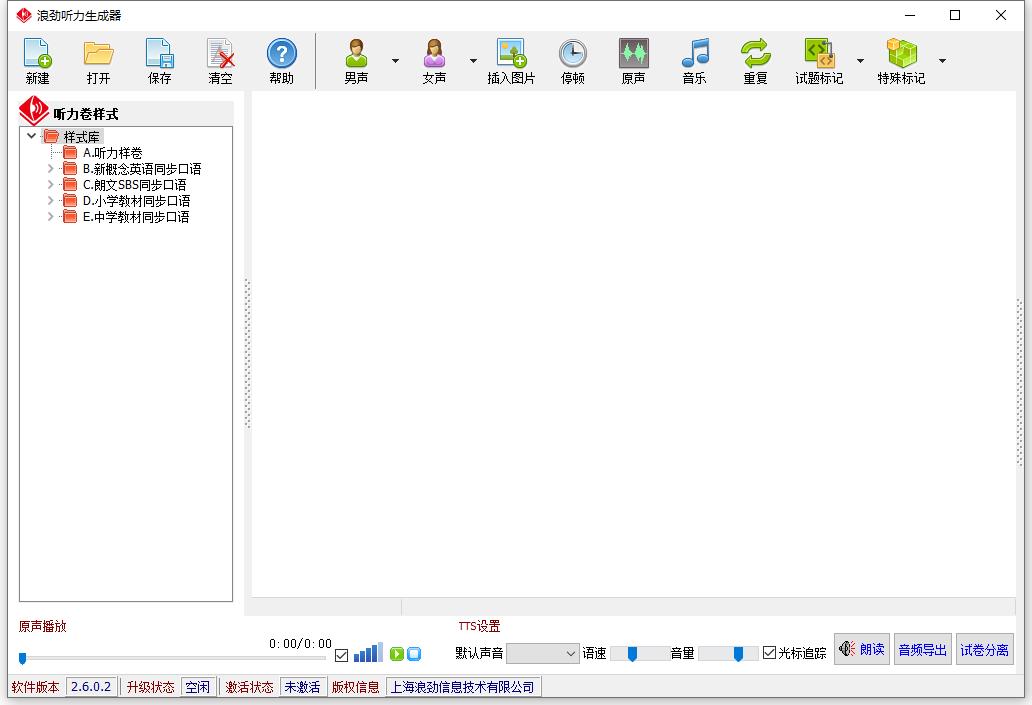Click the 听力卷样式 panel logo
The image size is (1032, 705).
tap(34, 111)
